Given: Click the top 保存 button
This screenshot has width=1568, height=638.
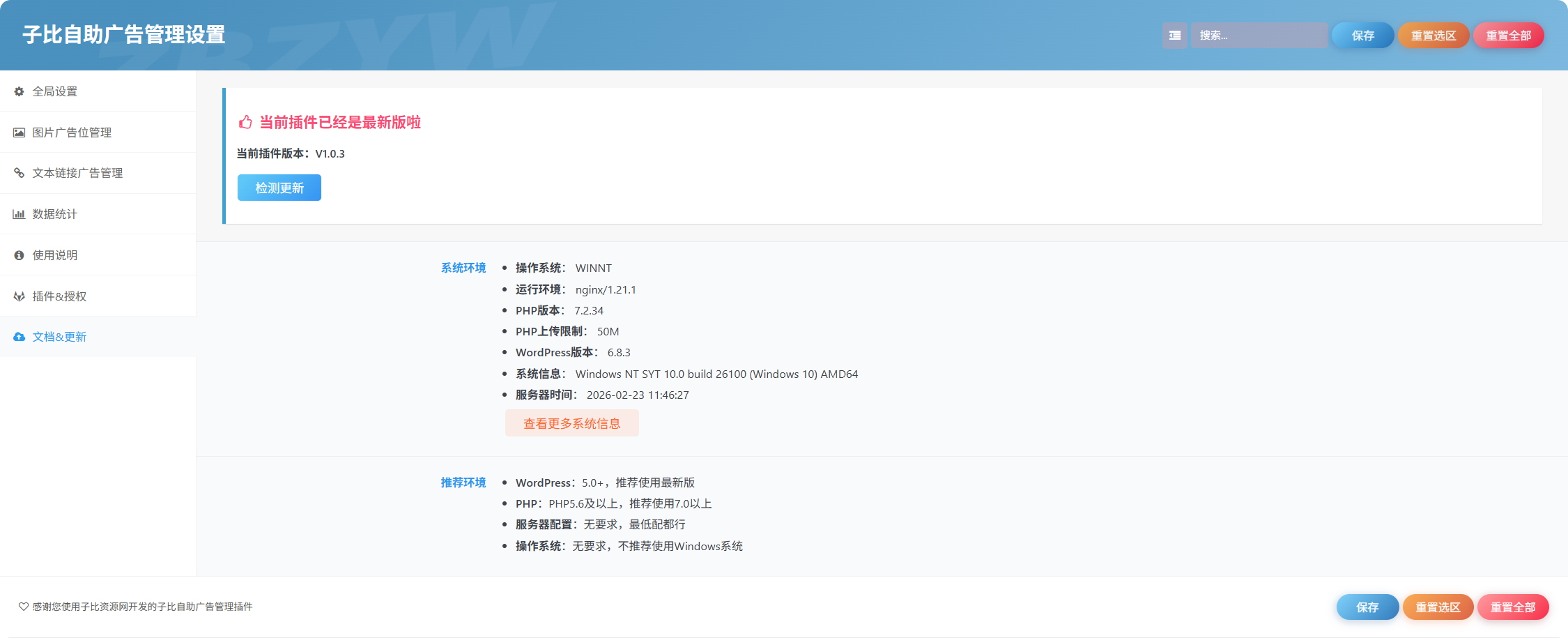Looking at the screenshot, I should click(x=1362, y=36).
